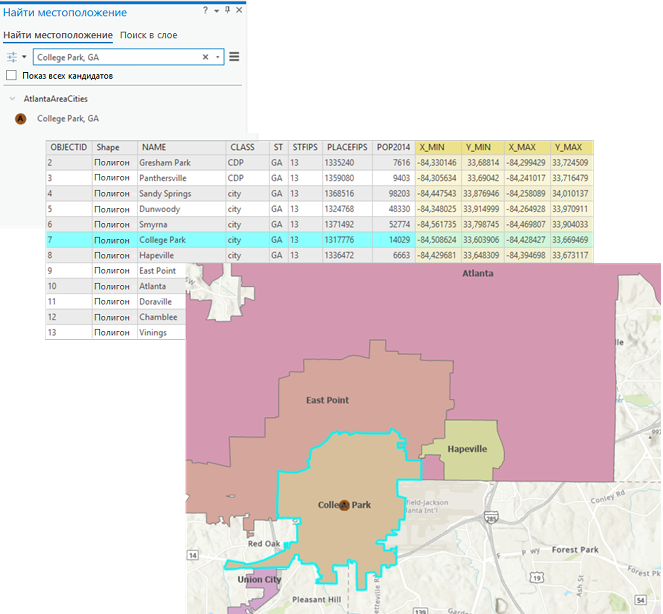This screenshot has height=614, width=663.
Task: Enable the show all candidates checkbox
Action: (11, 76)
